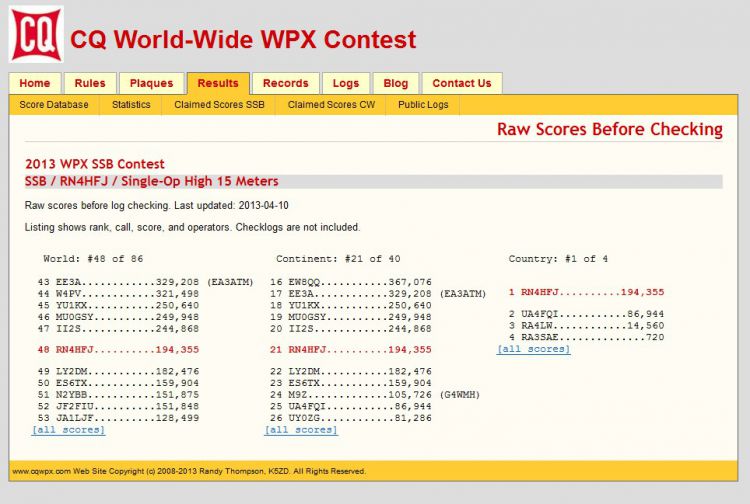Click Country row 2 UA4FQI
Viewport: 750px width, 504px height.
point(586,314)
